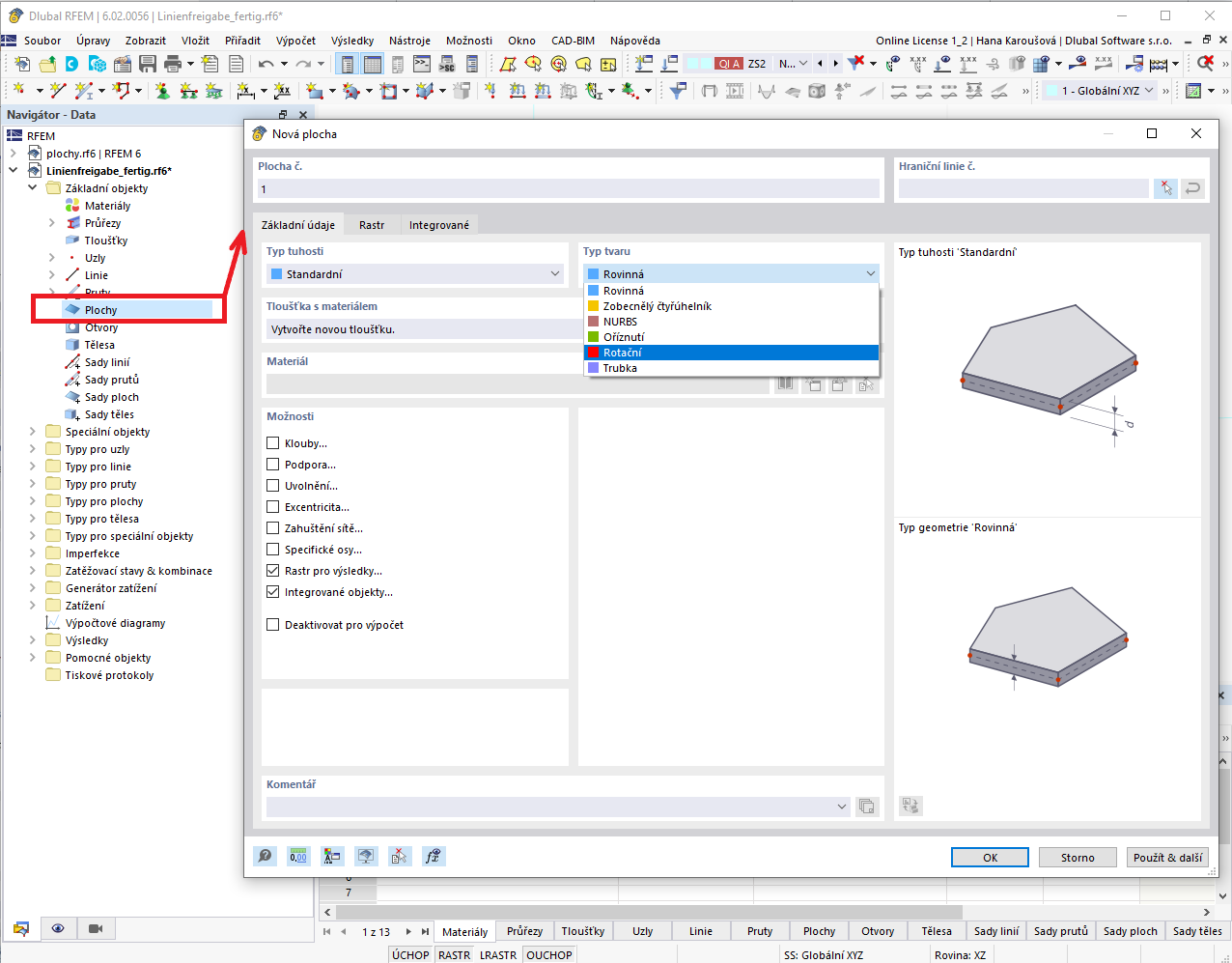Click the Použít & další button
This screenshot has height=963, width=1232.
pos(1167,857)
